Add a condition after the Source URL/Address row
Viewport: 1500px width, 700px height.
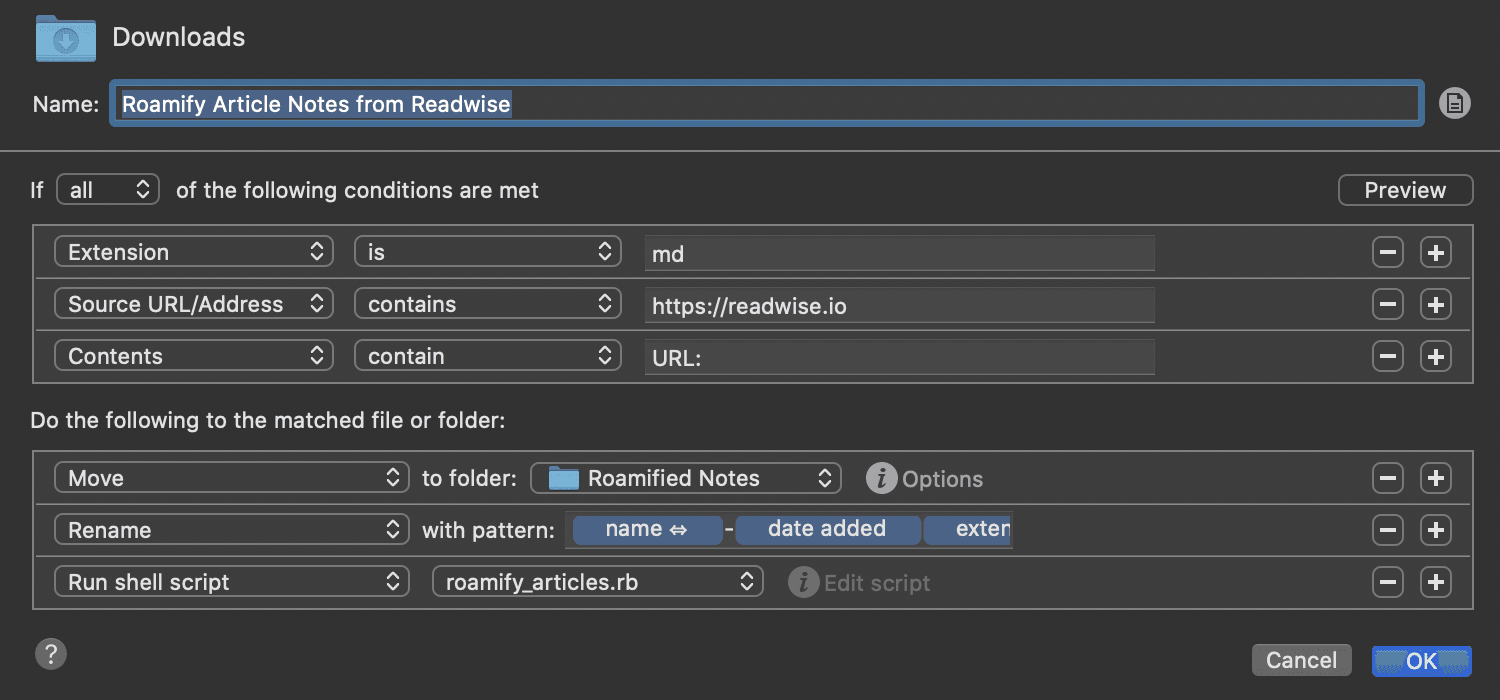1436,305
